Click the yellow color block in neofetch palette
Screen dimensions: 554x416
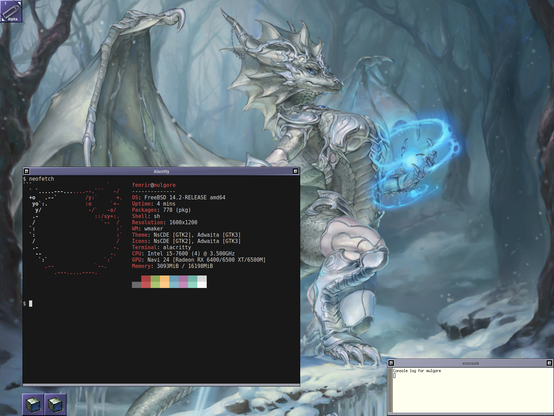(164, 282)
